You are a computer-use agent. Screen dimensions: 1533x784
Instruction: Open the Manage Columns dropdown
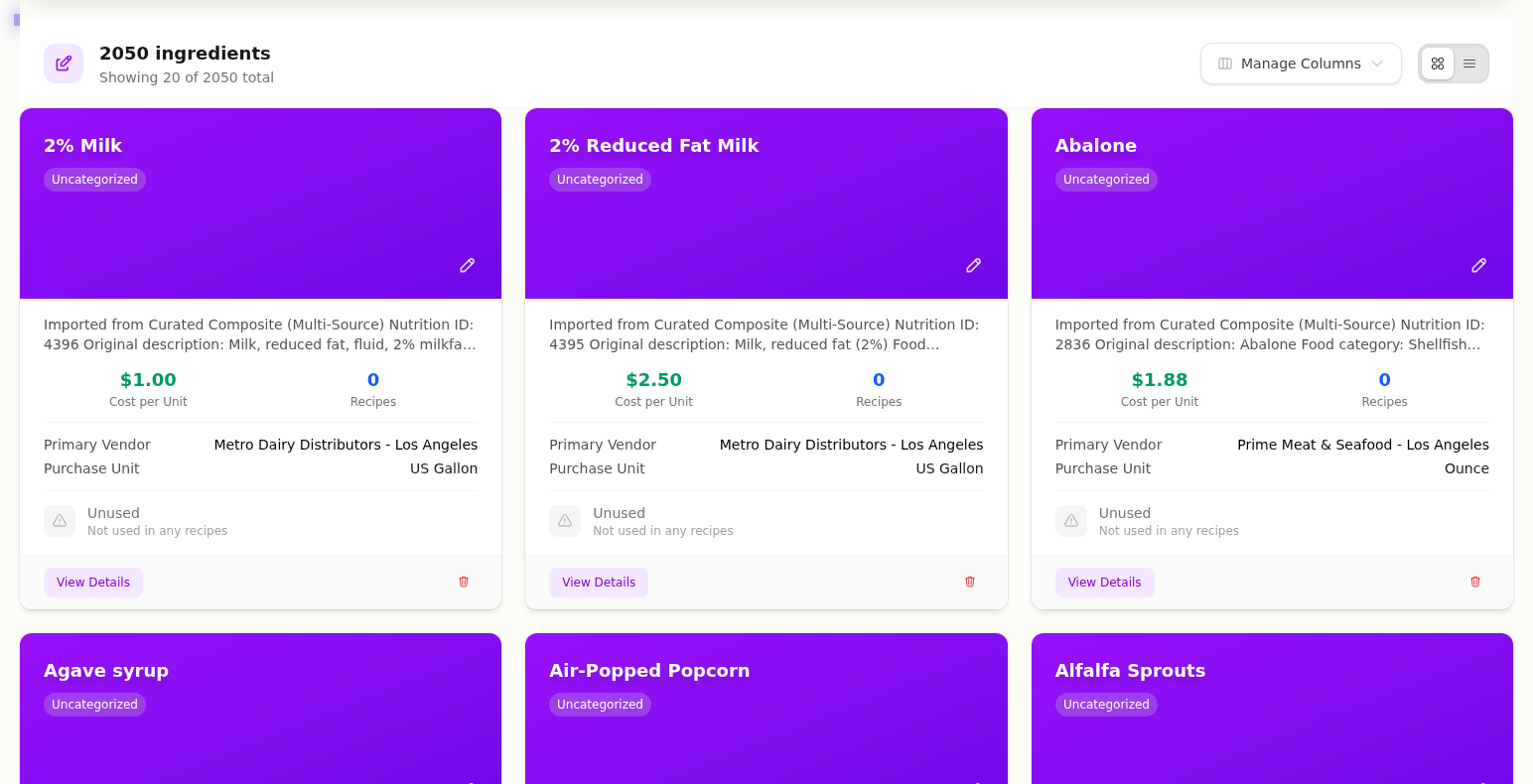(x=1300, y=64)
